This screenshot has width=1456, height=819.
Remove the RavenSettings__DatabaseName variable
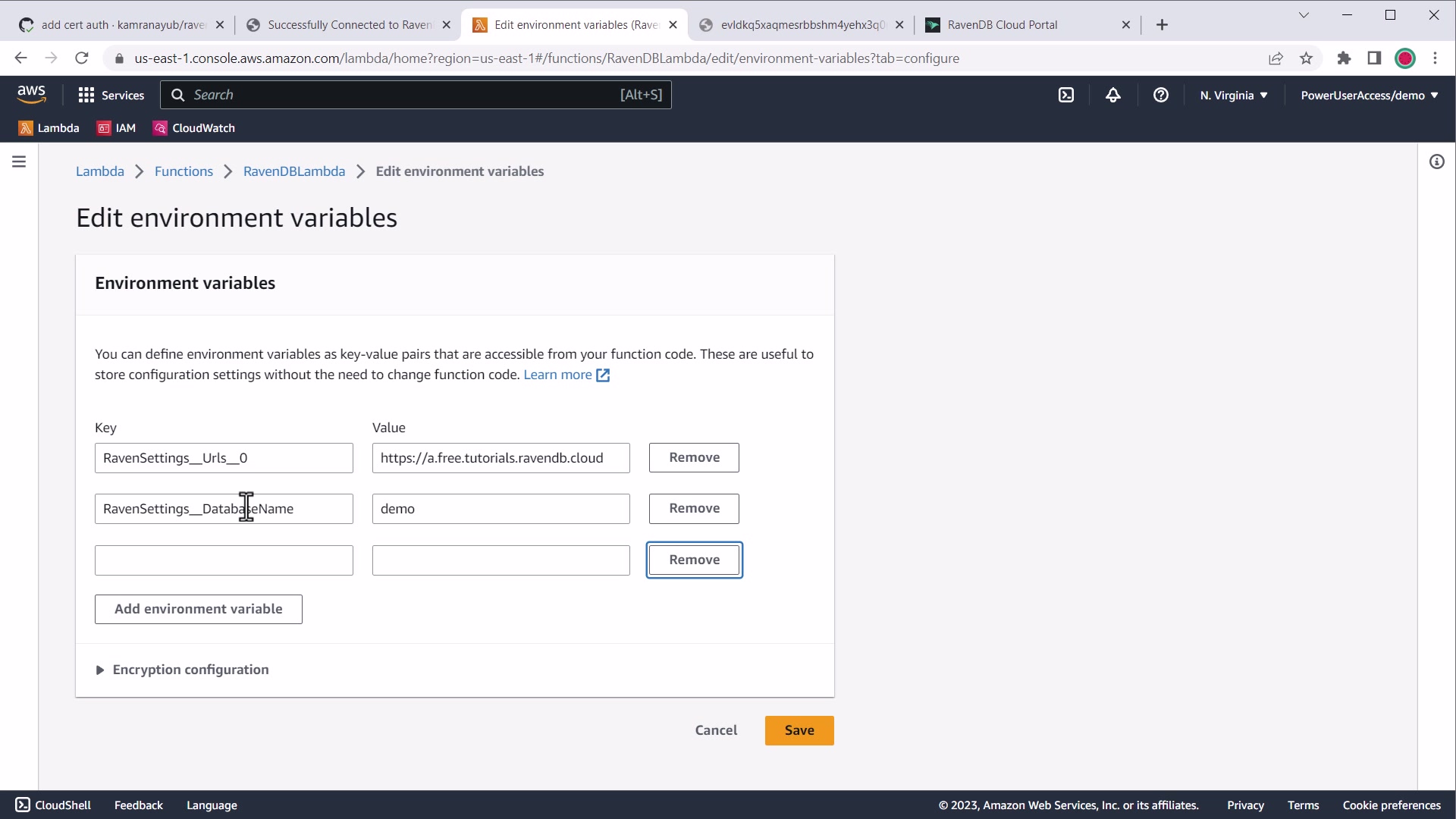click(694, 508)
